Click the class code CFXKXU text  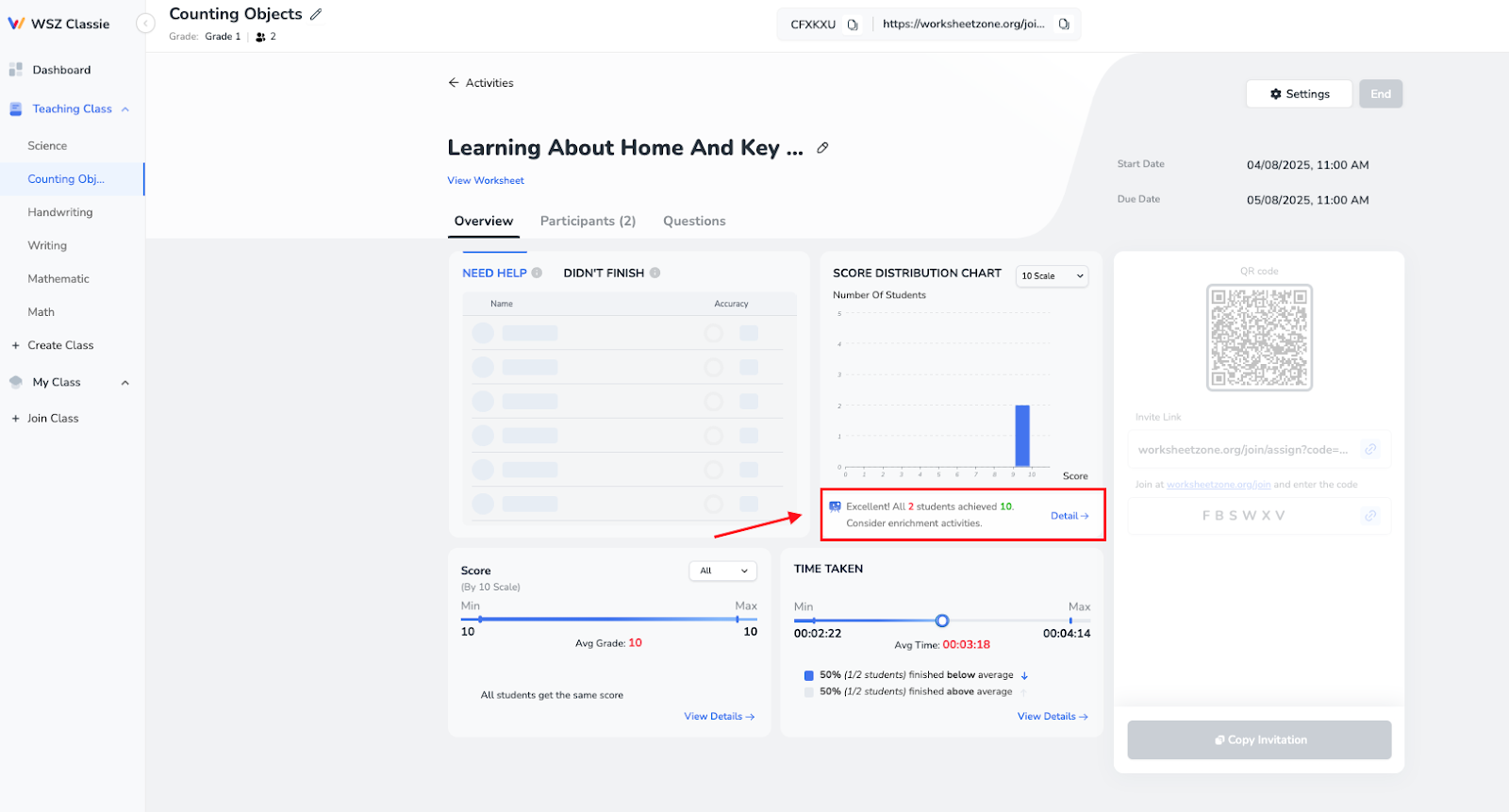pyautogui.click(x=813, y=25)
